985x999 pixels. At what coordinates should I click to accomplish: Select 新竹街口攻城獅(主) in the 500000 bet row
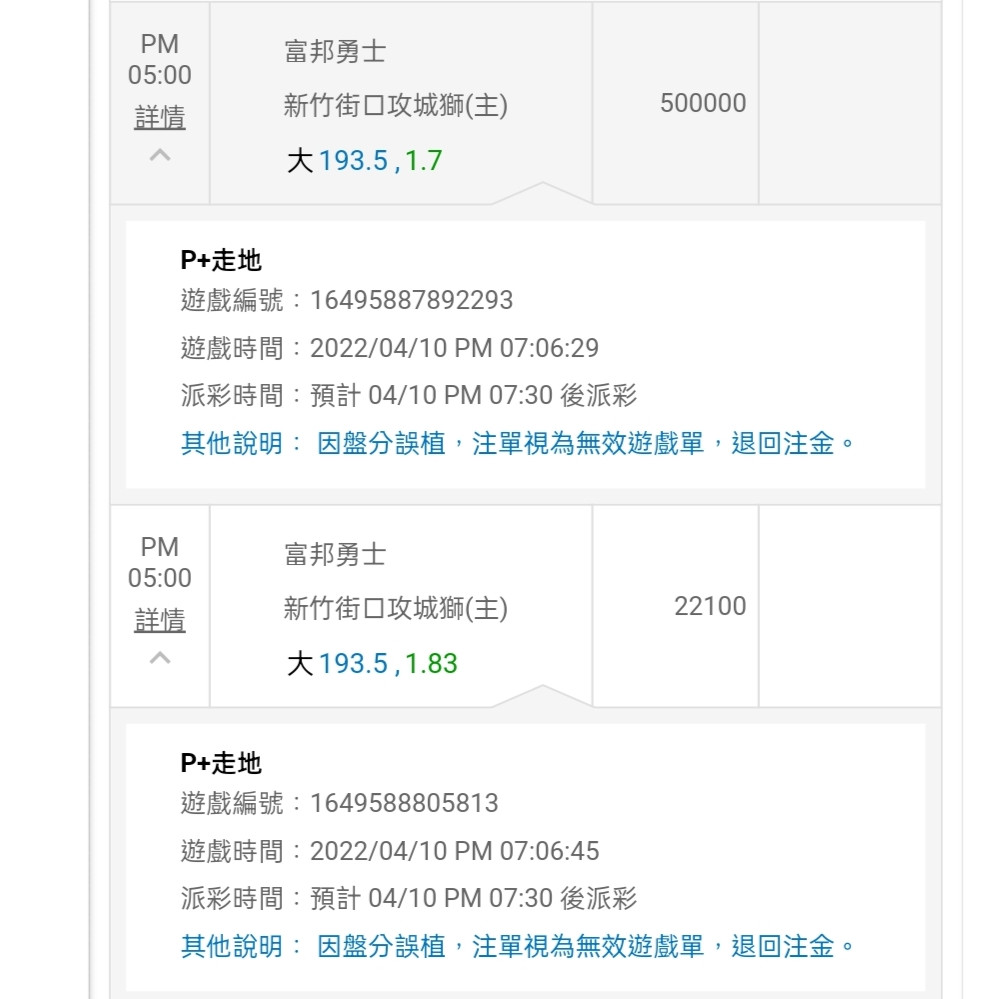pyautogui.click(x=395, y=106)
